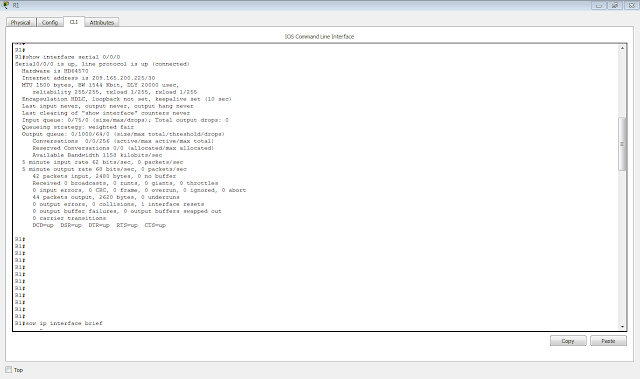Screen dimensions: 640x379
Task: Click the 'Available Bandwidth' line
Action: [x=97, y=155]
